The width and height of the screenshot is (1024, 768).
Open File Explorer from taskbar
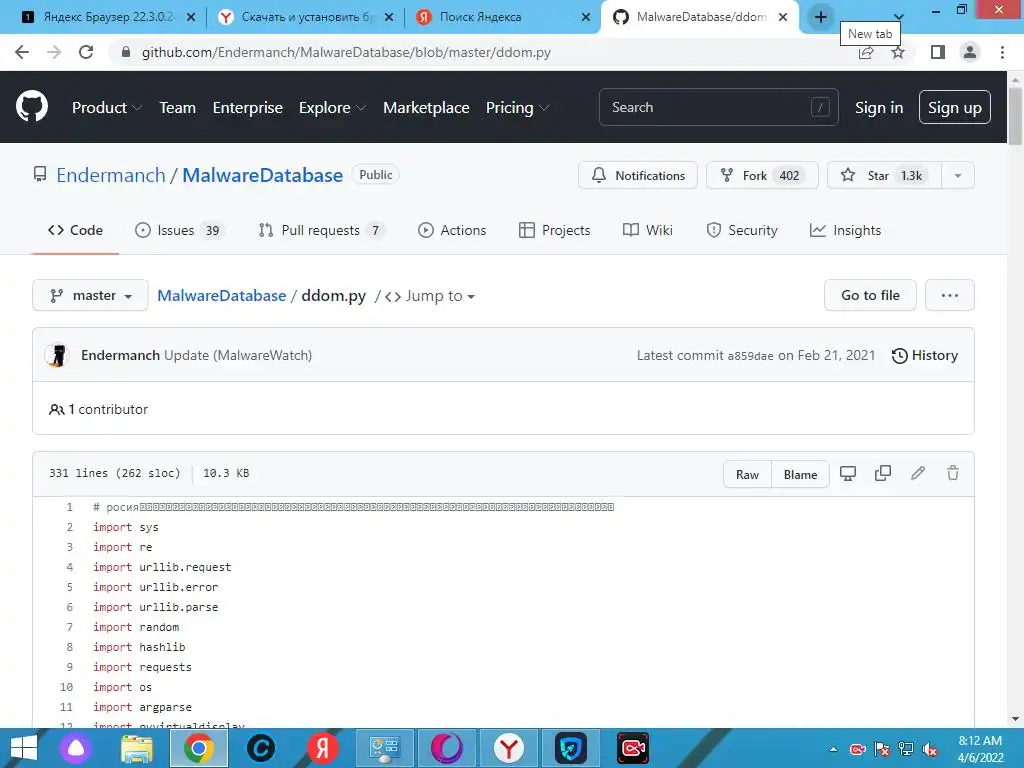137,748
